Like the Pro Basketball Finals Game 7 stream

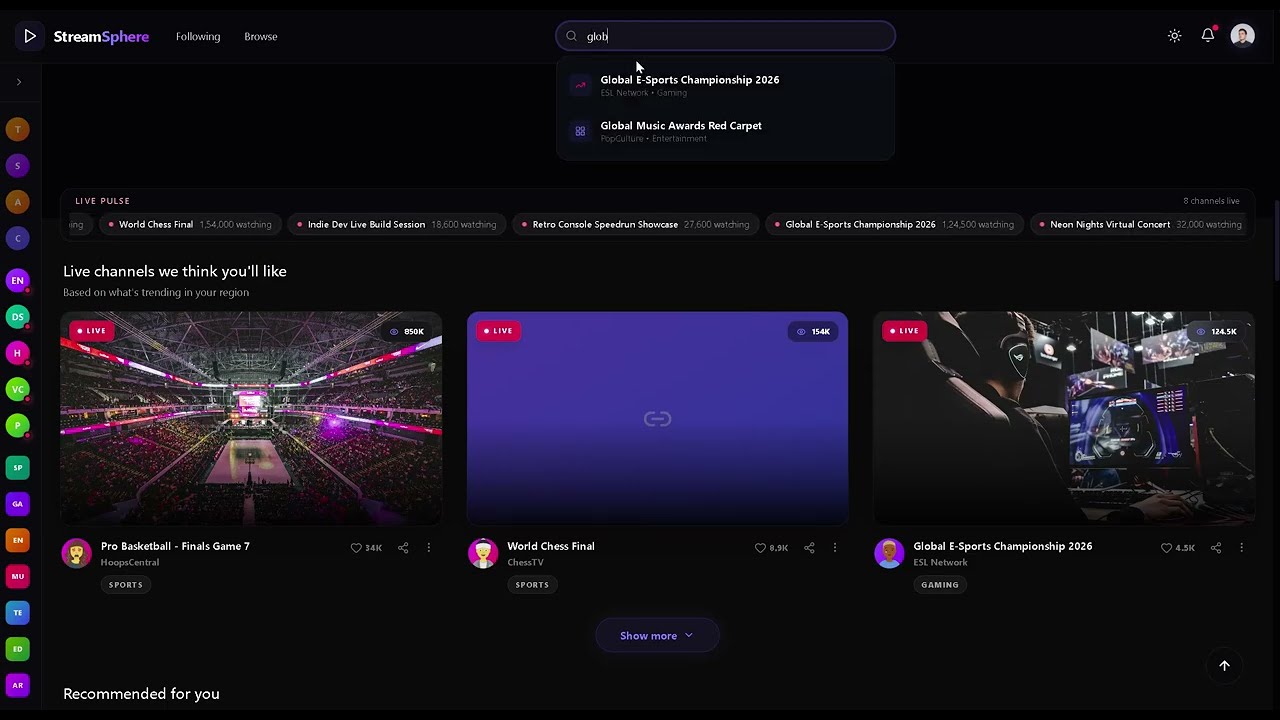click(x=366, y=548)
